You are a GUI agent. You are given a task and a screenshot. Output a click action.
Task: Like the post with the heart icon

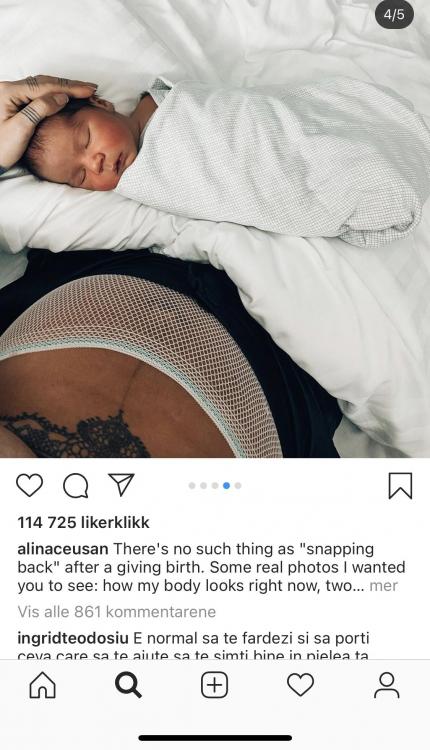[30, 485]
